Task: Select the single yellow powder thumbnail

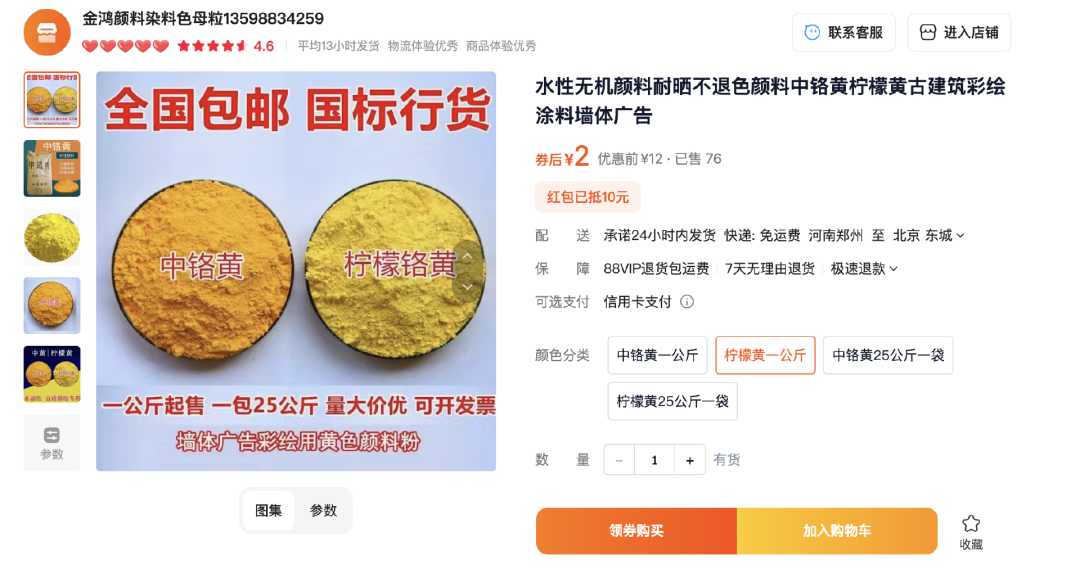Action: tap(52, 237)
